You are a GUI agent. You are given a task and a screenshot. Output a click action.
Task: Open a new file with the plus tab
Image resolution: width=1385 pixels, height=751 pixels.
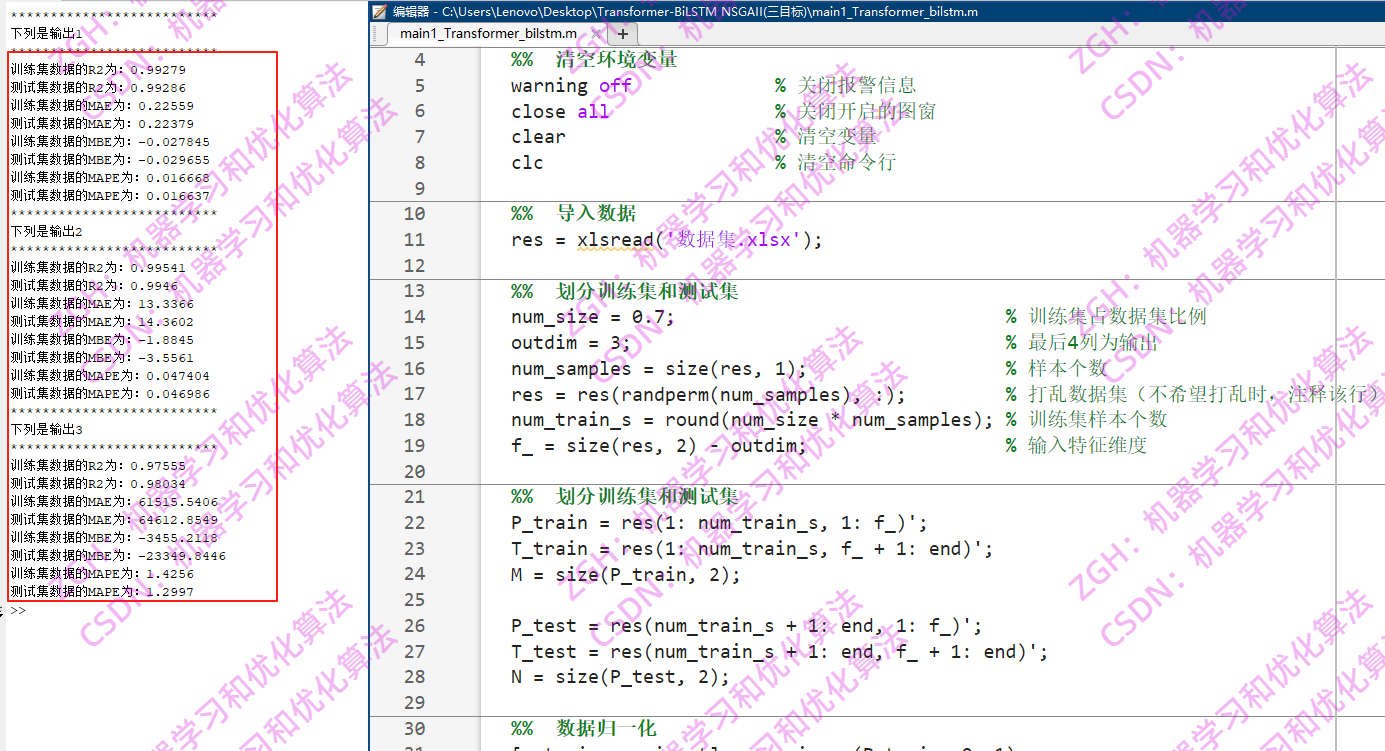[621, 33]
